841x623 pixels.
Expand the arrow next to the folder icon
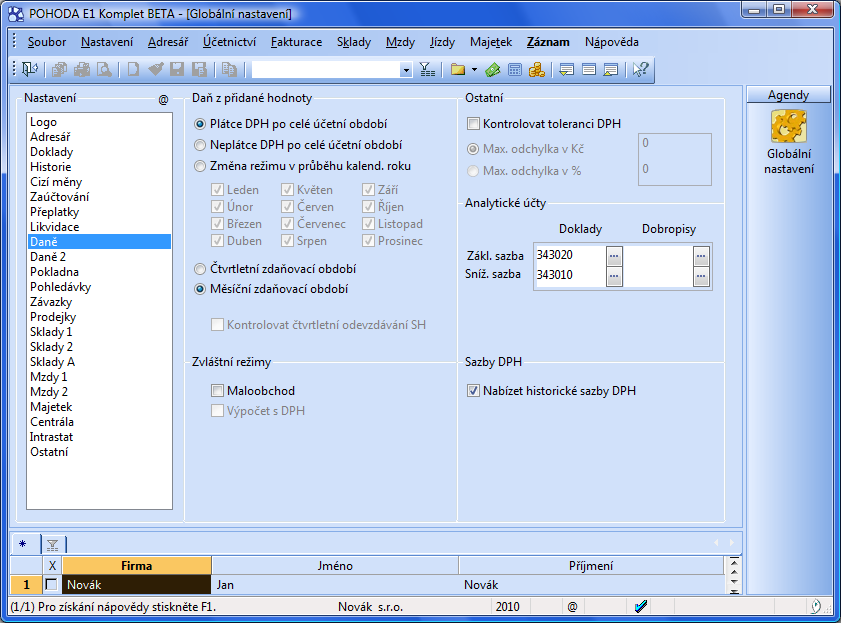tap(474, 69)
